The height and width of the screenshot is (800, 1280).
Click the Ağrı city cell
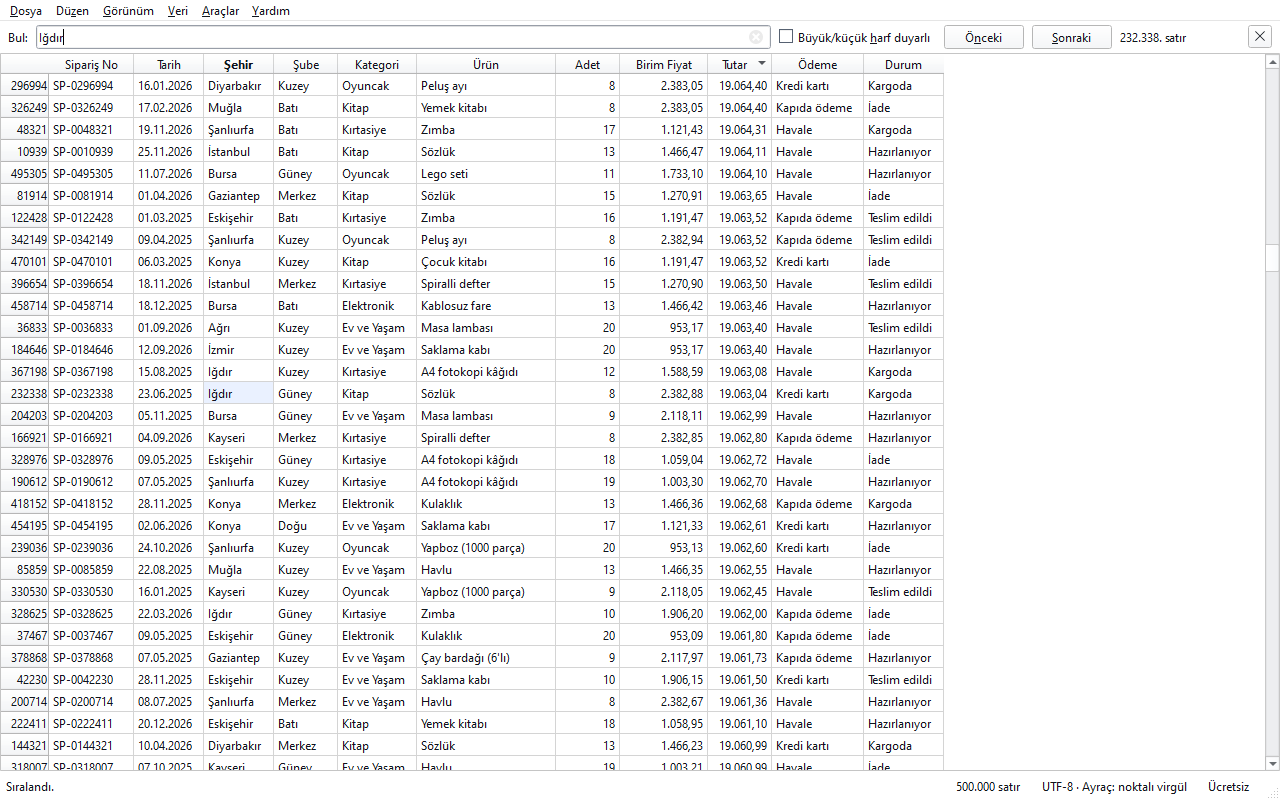[x=238, y=328]
